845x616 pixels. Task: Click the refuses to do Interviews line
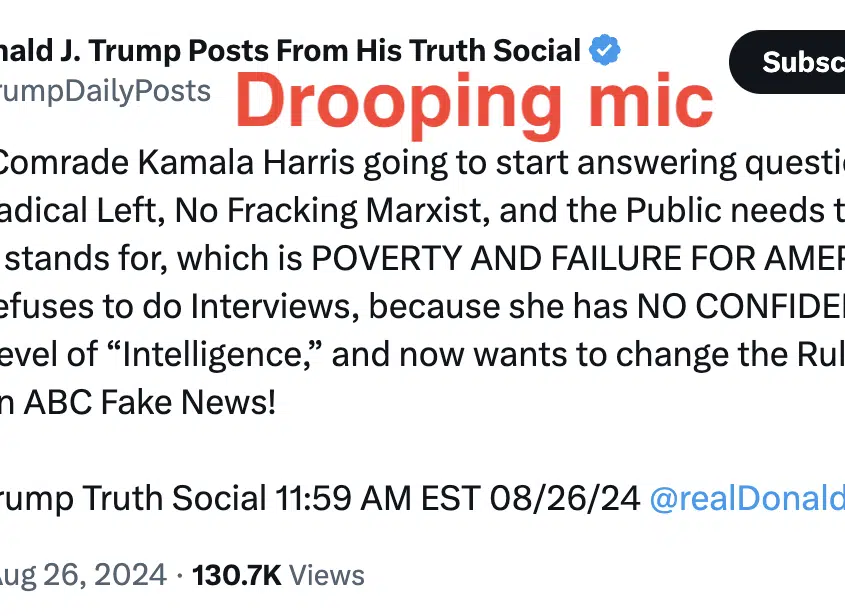point(422,307)
